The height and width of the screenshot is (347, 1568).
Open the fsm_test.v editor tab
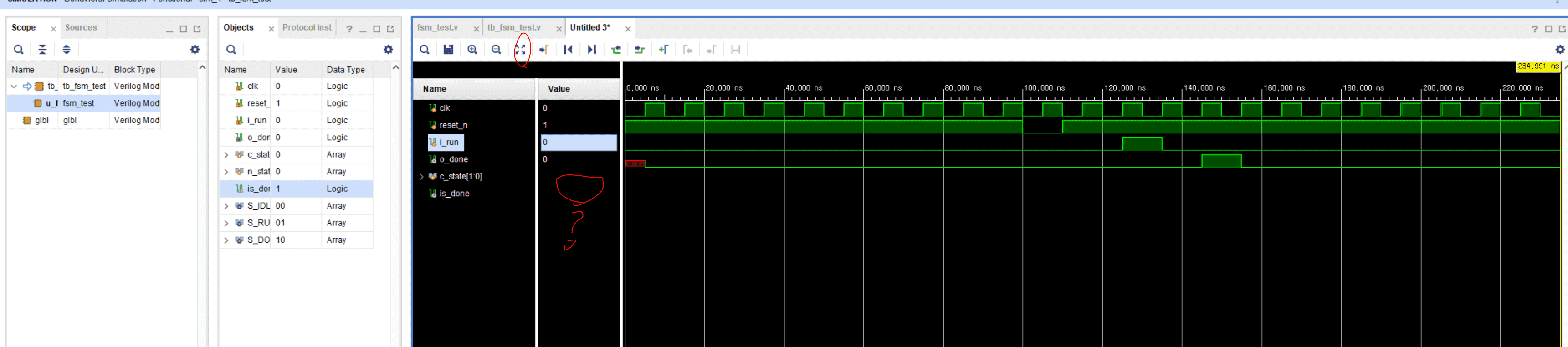point(438,27)
